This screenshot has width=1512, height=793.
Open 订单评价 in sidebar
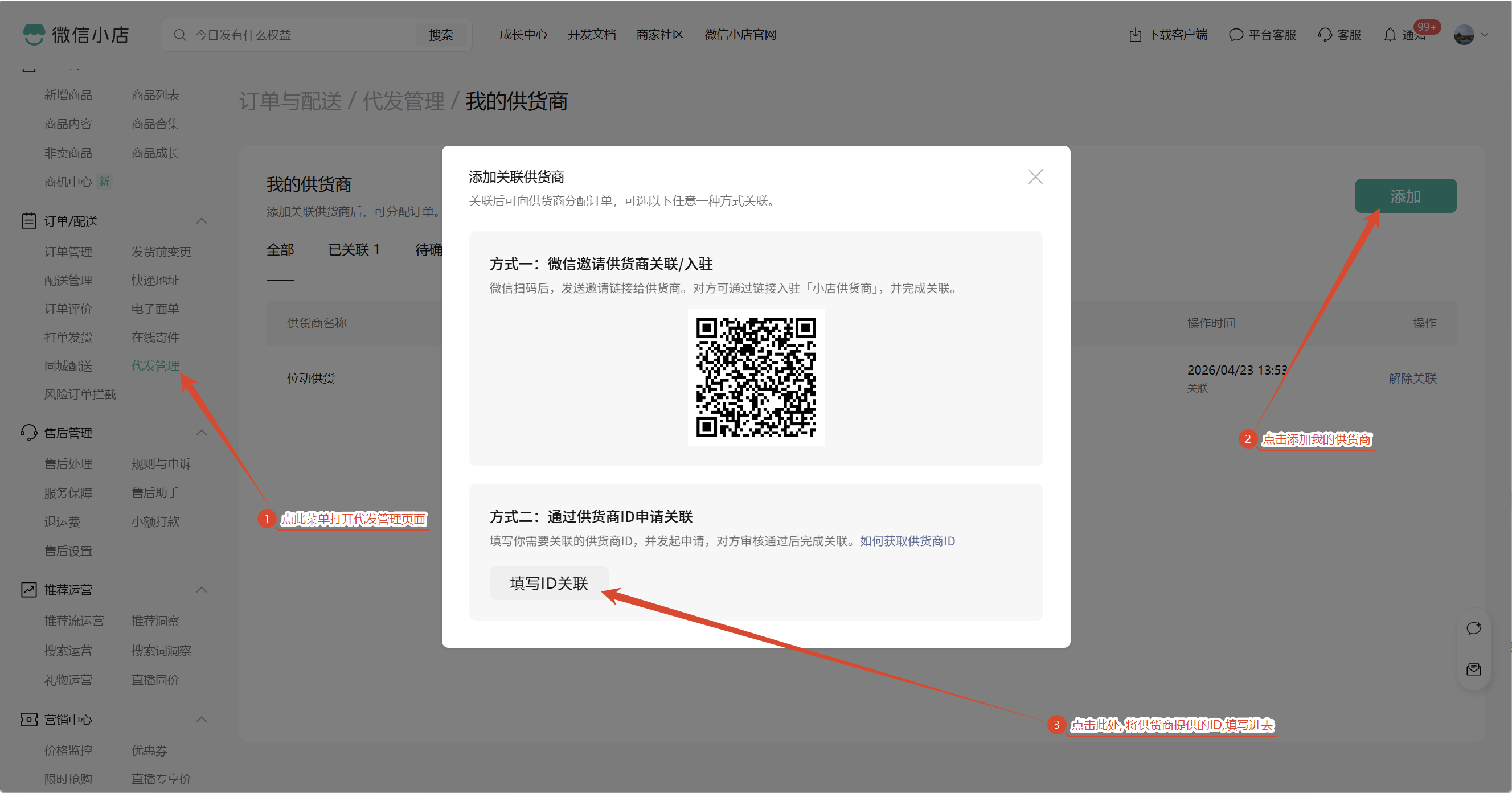68,309
